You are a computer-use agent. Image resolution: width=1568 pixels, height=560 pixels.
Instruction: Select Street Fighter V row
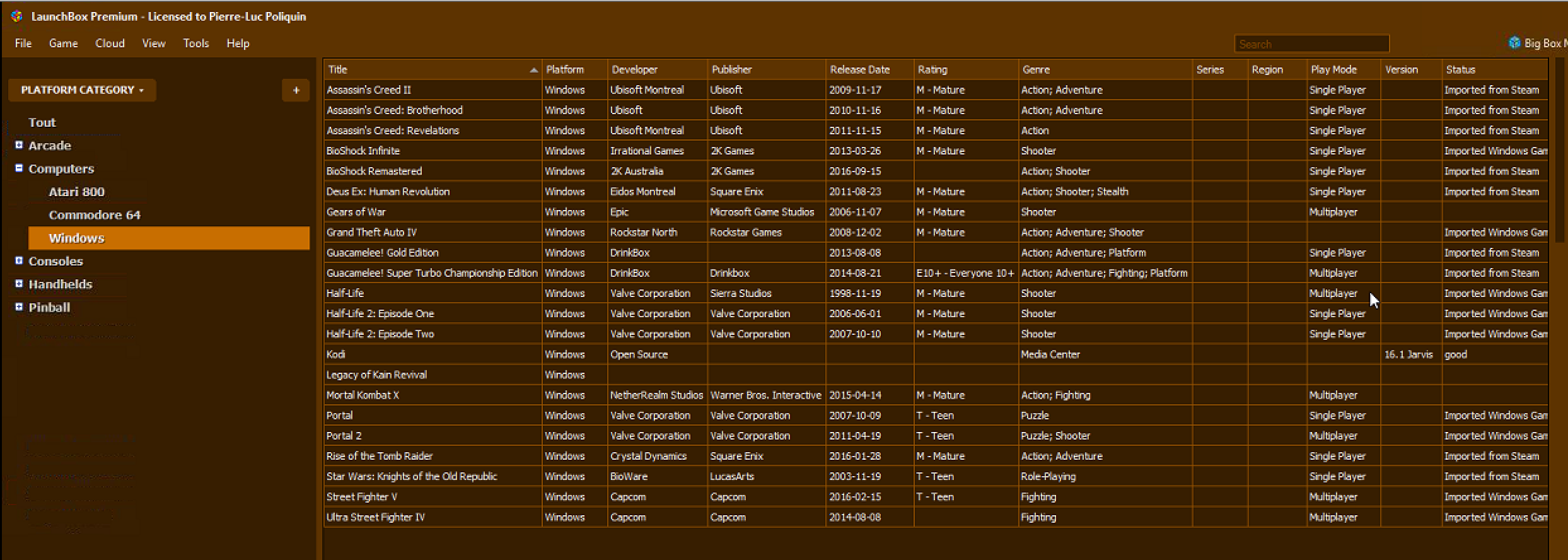[x=936, y=496]
